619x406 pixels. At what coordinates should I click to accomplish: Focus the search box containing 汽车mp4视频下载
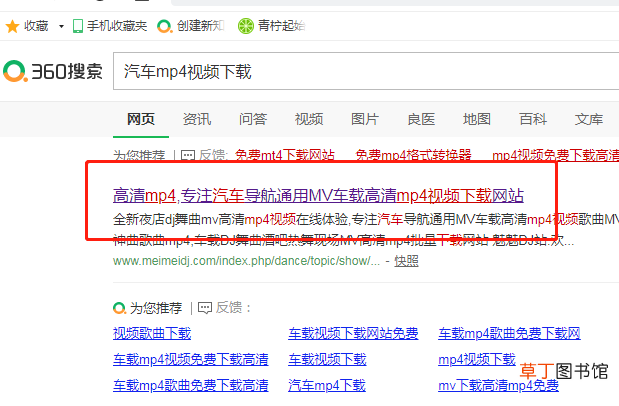366,71
